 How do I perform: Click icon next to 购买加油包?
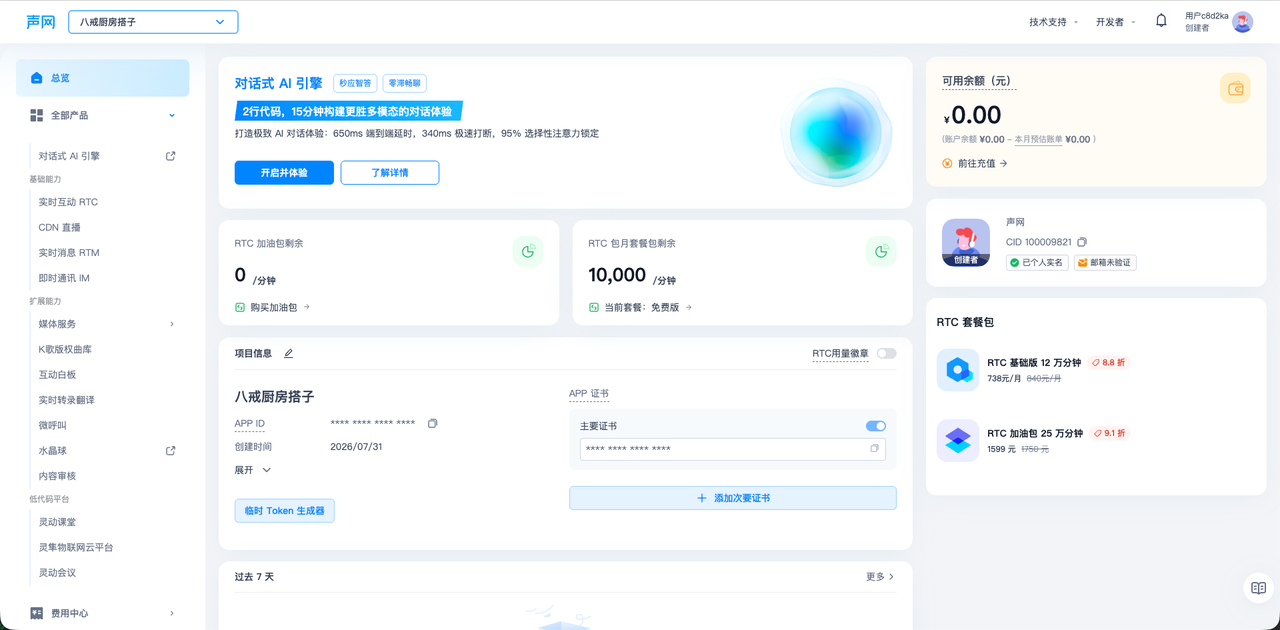tap(240, 308)
